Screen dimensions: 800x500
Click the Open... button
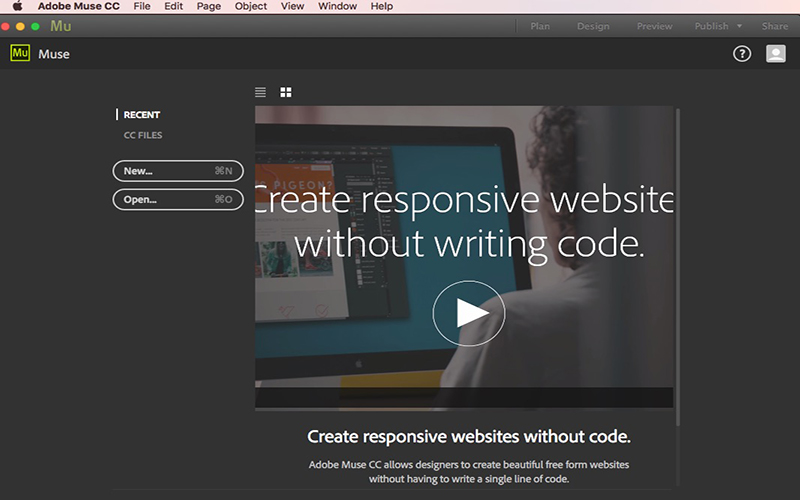(x=178, y=199)
